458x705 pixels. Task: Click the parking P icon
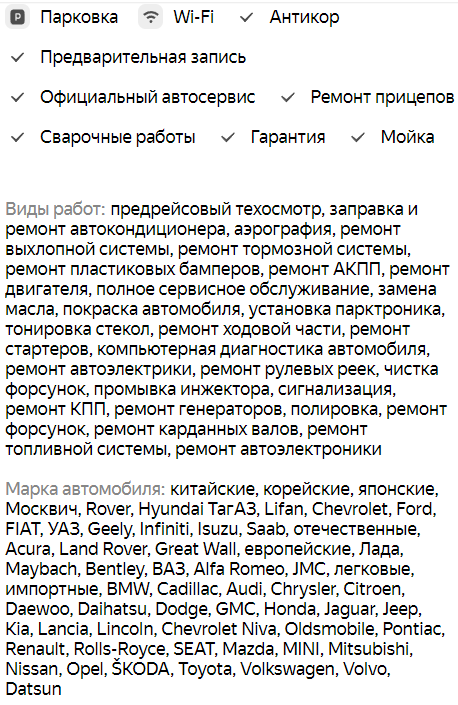(x=18, y=18)
